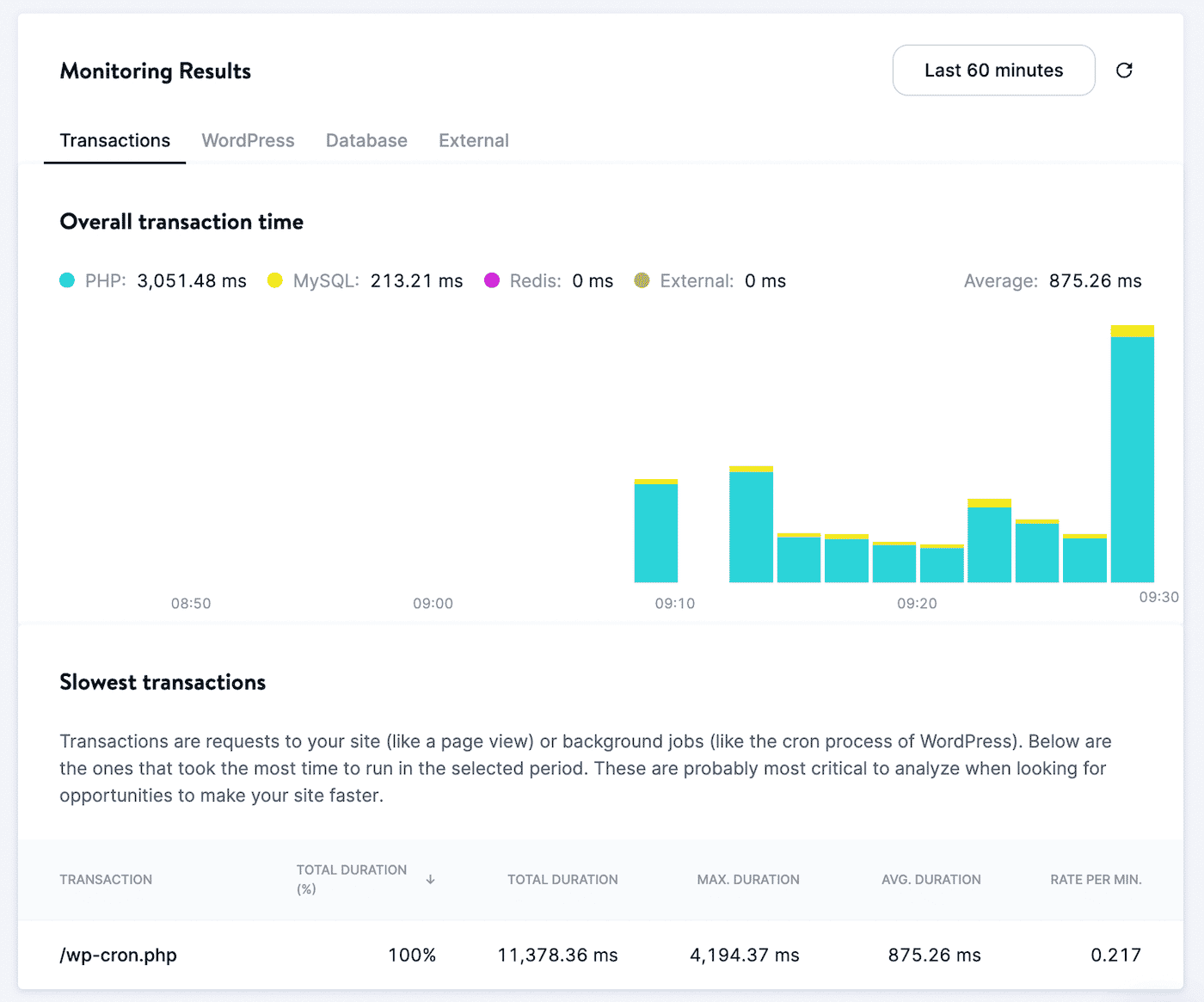Viewport: 1204px width, 1002px height.
Task: Open the /wp-cron.php transaction row
Action: (x=119, y=955)
